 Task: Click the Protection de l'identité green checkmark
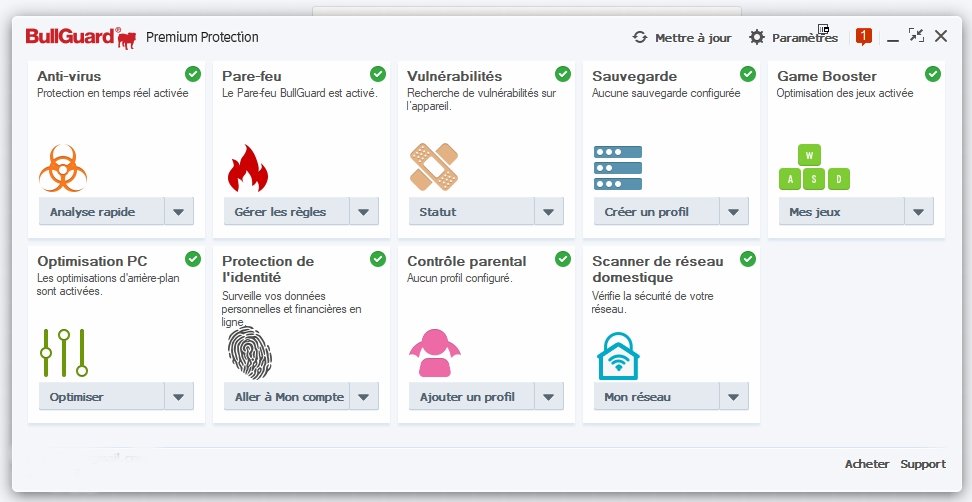pyautogui.click(x=378, y=259)
